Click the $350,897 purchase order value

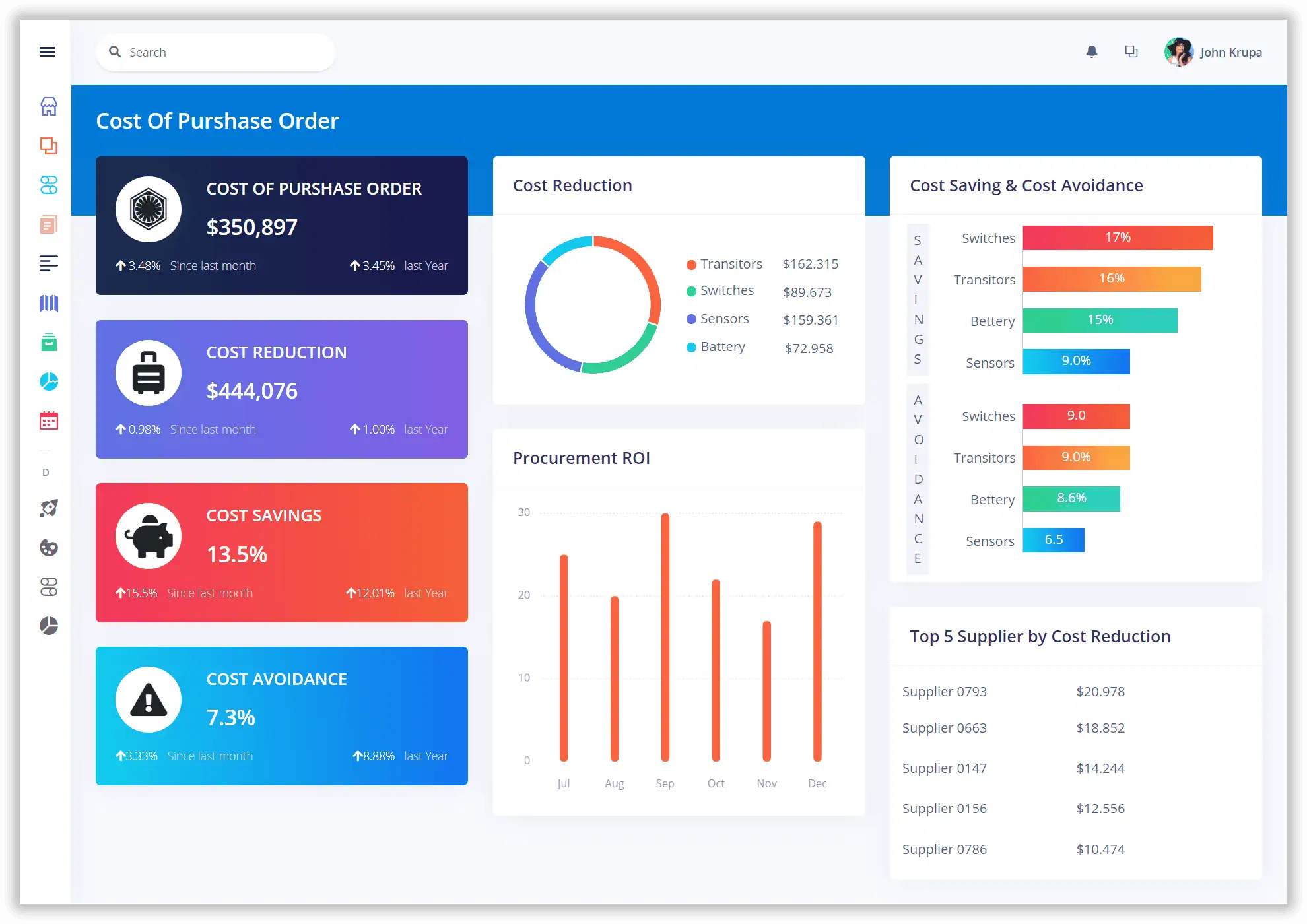[x=252, y=227]
